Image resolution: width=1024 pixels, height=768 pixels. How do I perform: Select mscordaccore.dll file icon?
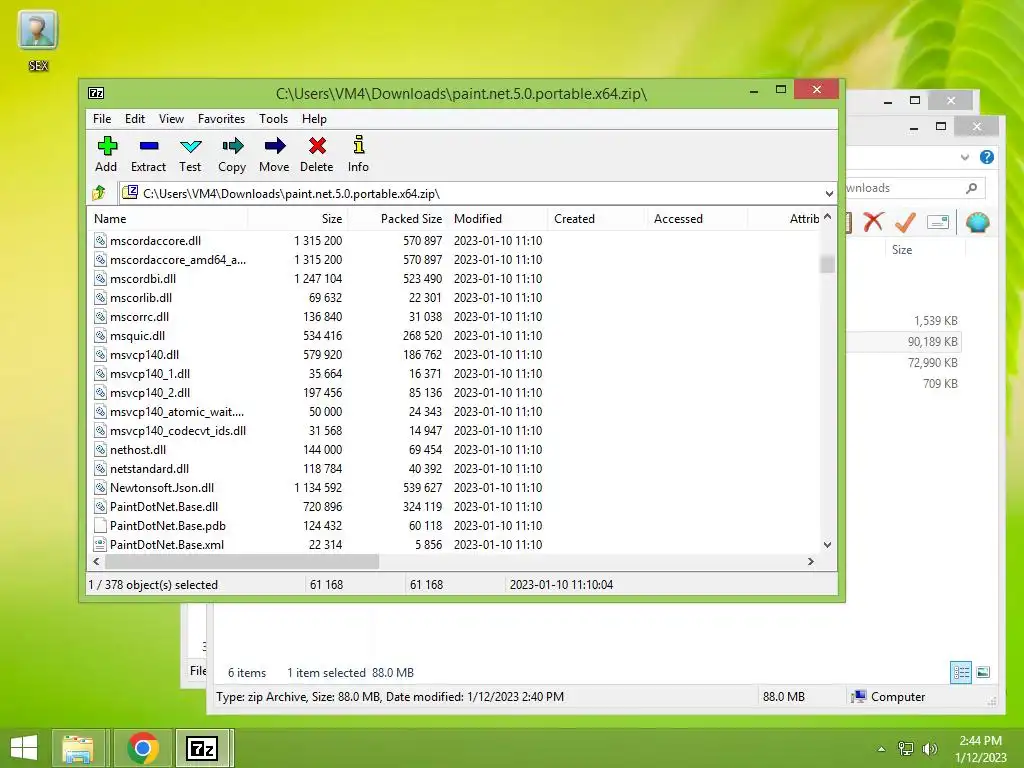pos(100,240)
